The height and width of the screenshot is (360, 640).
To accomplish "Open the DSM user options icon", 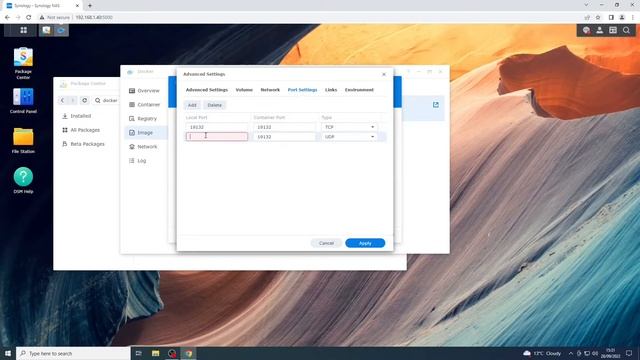I will (600, 30).
